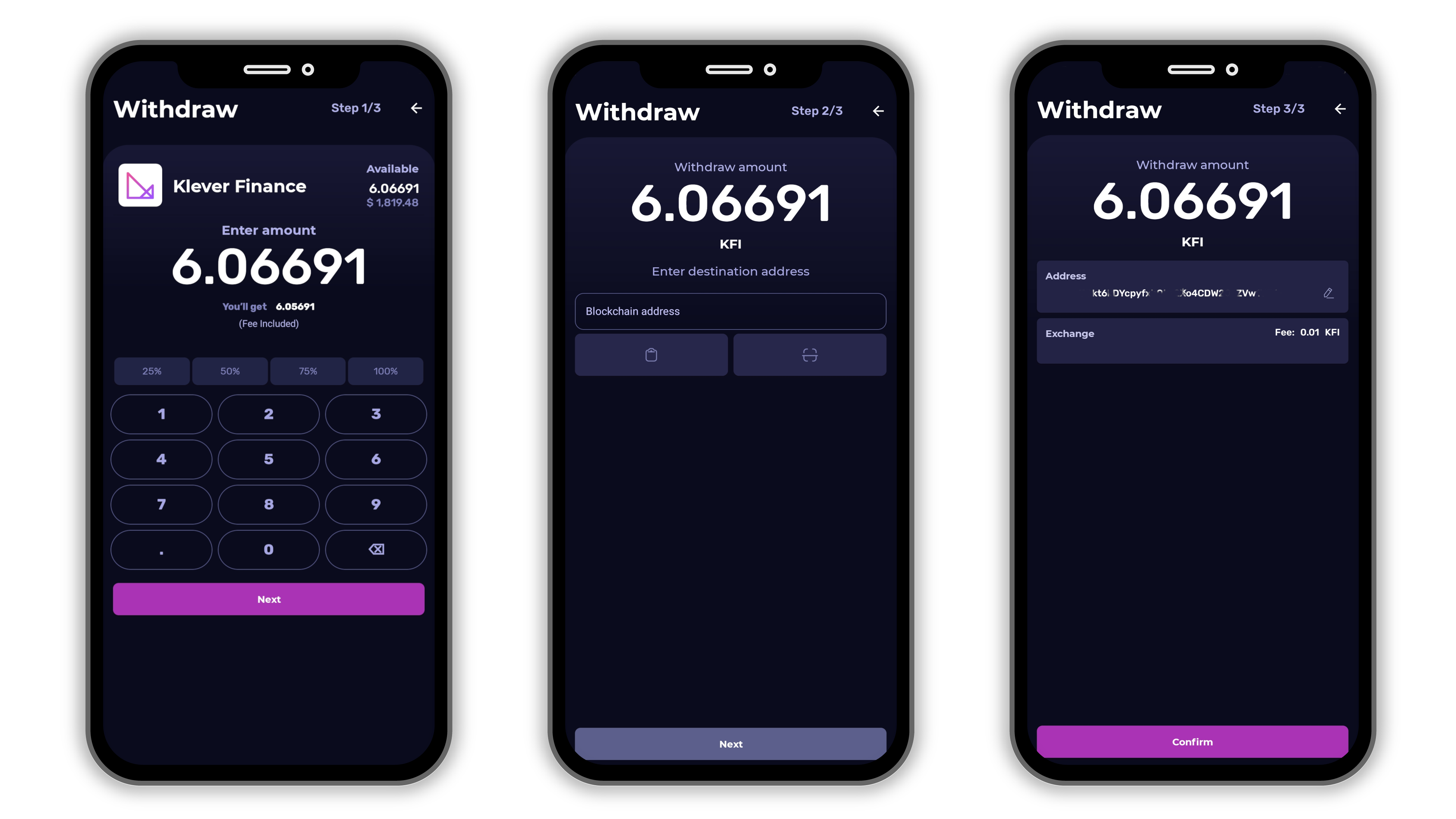Click the QR code scan icon on Step 2
The height and width of the screenshot is (819, 1456).
click(x=810, y=355)
